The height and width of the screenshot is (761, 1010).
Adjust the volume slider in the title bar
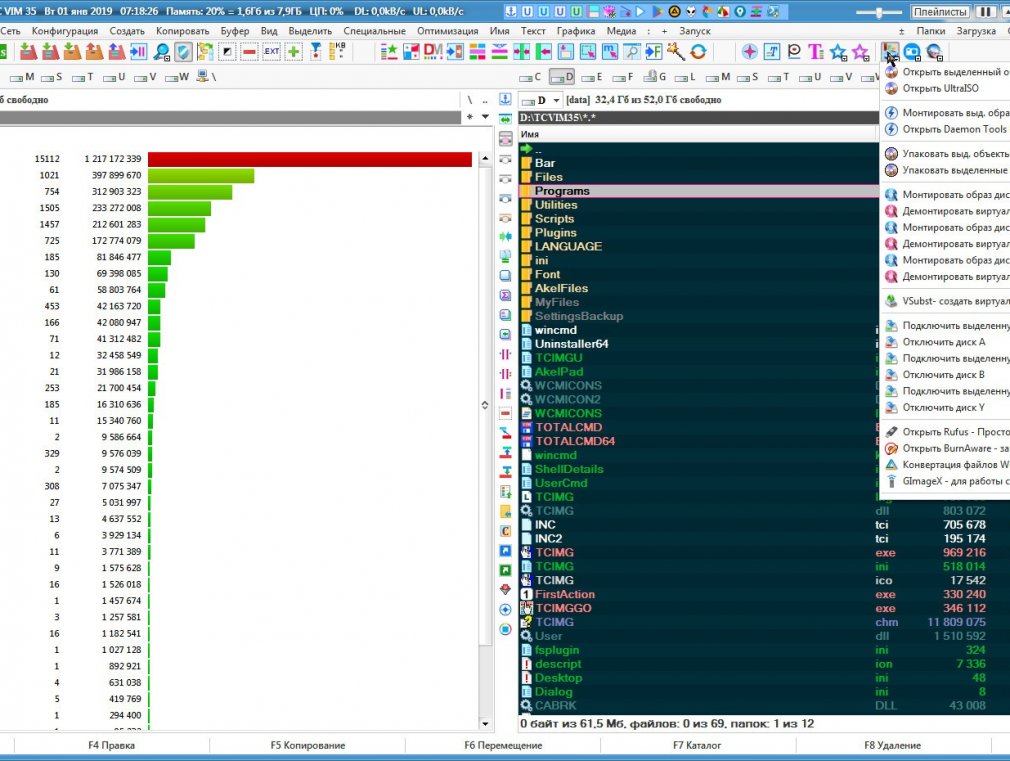879,12
